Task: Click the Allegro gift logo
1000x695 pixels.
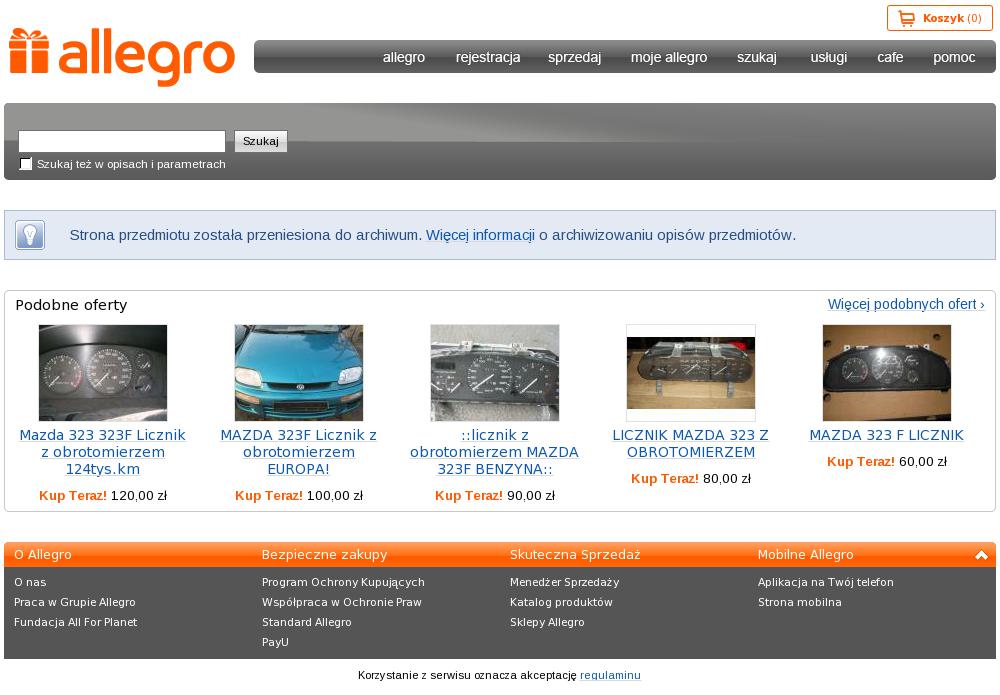Action: (122, 56)
